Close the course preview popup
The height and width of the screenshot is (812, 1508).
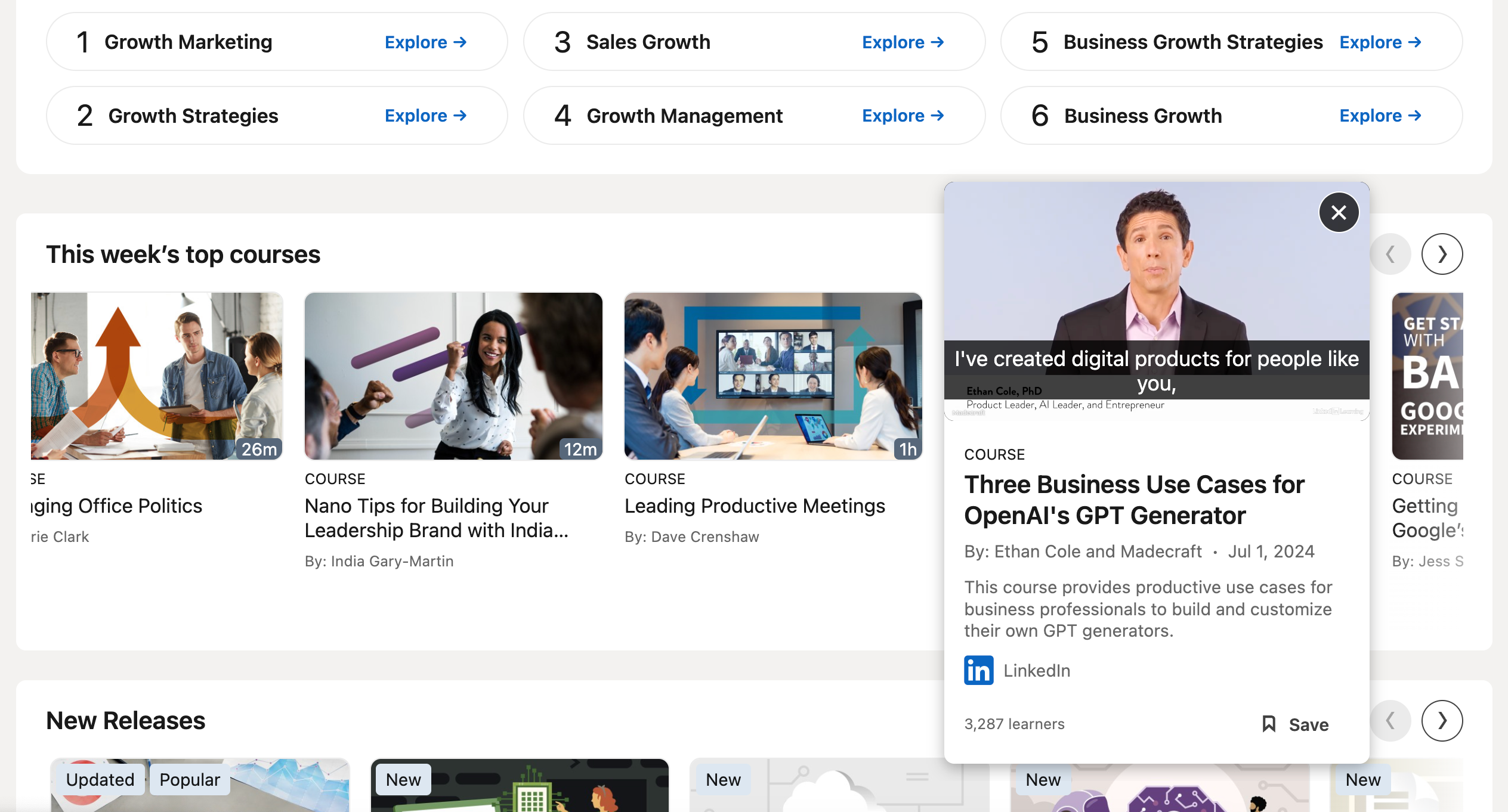click(1339, 212)
